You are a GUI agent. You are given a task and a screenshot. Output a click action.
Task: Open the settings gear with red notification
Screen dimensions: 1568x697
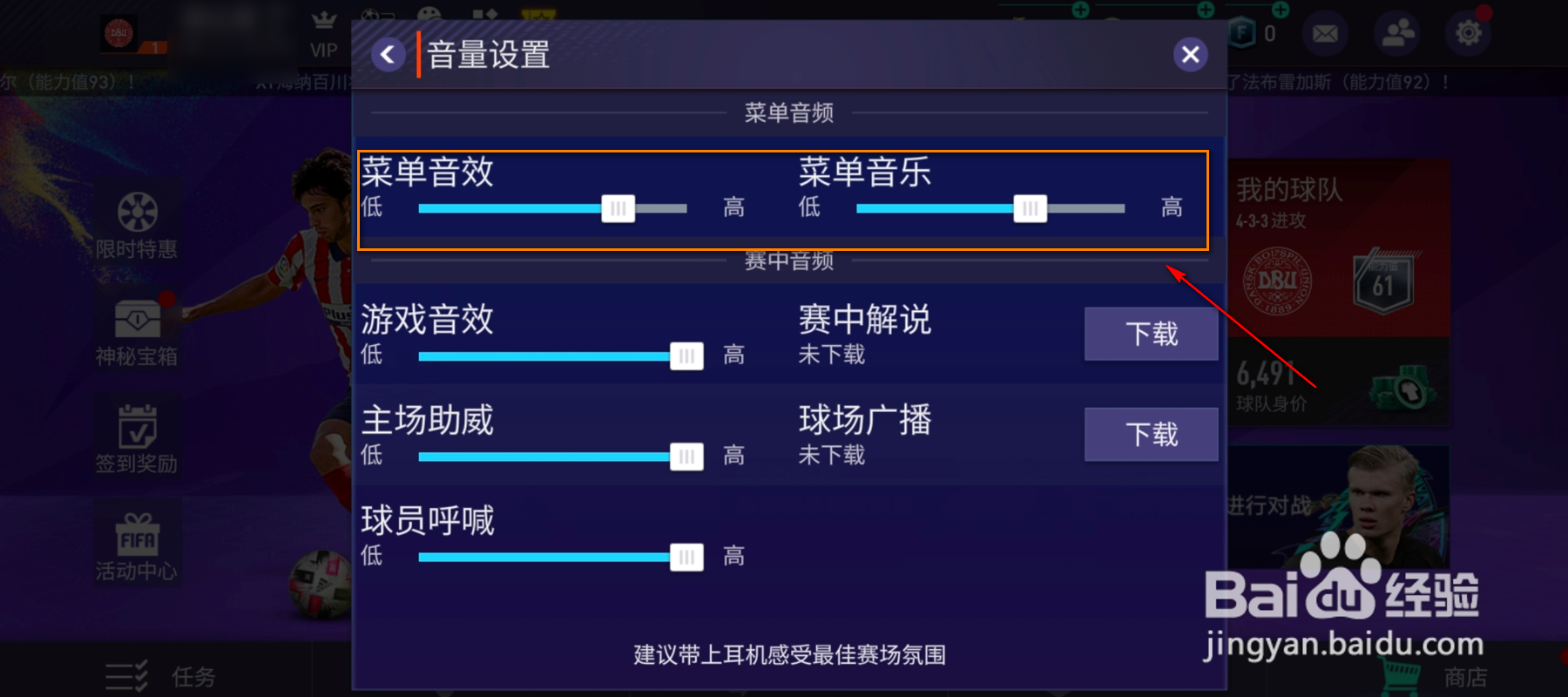pyautogui.click(x=1469, y=33)
